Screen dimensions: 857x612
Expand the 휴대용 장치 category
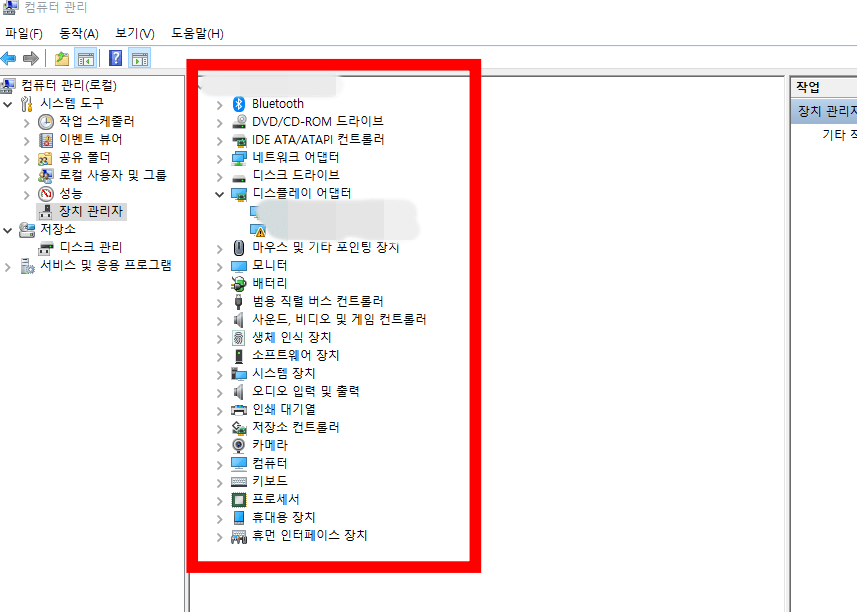click(x=219, y=519)
